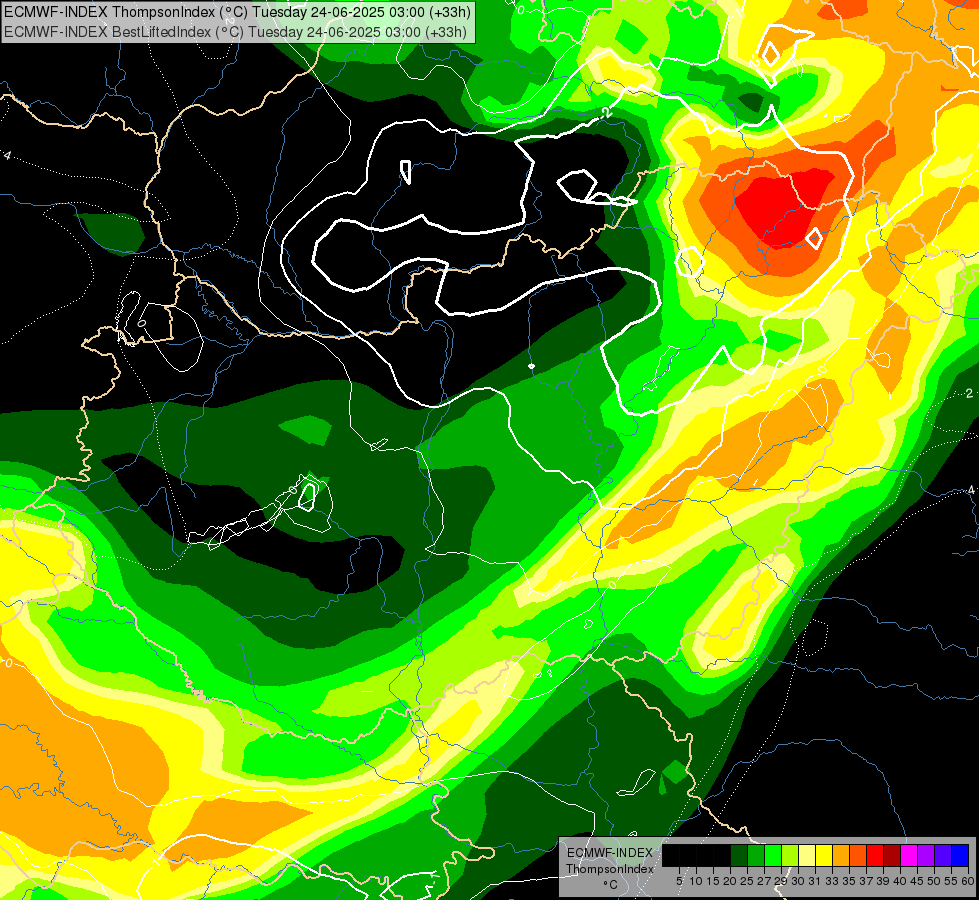Screen dimensions: 979x900
Task: Click legend scale value 50
Action: [934, 881]
